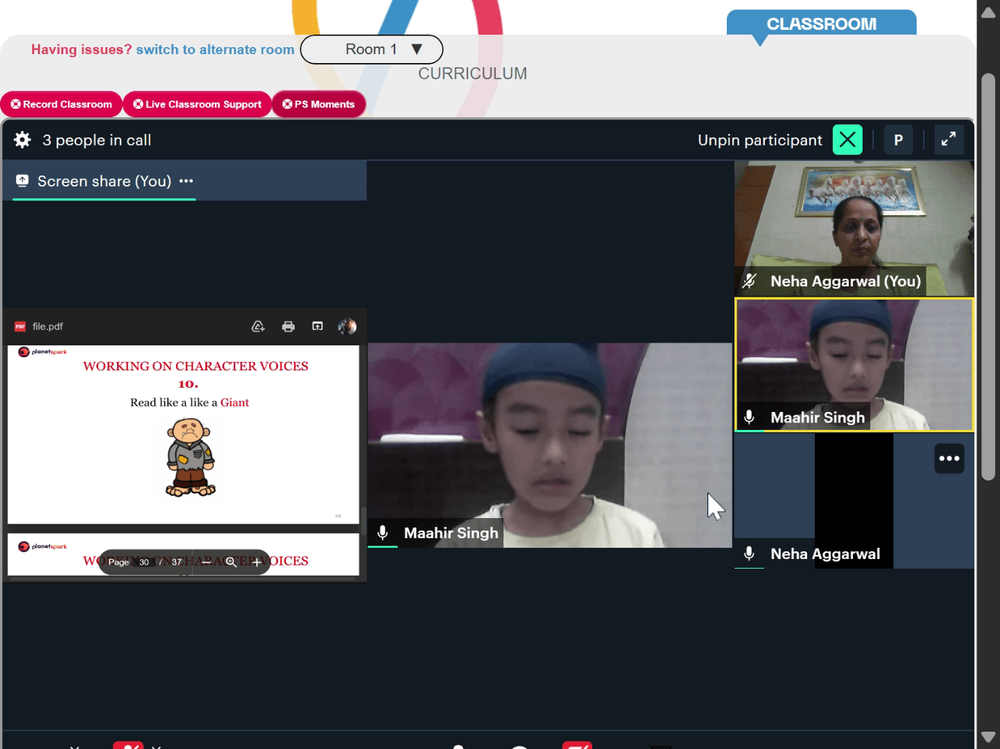
Task: Zoom in PDF with plus button
Action: pyautogui.click(x=256, y=562)
